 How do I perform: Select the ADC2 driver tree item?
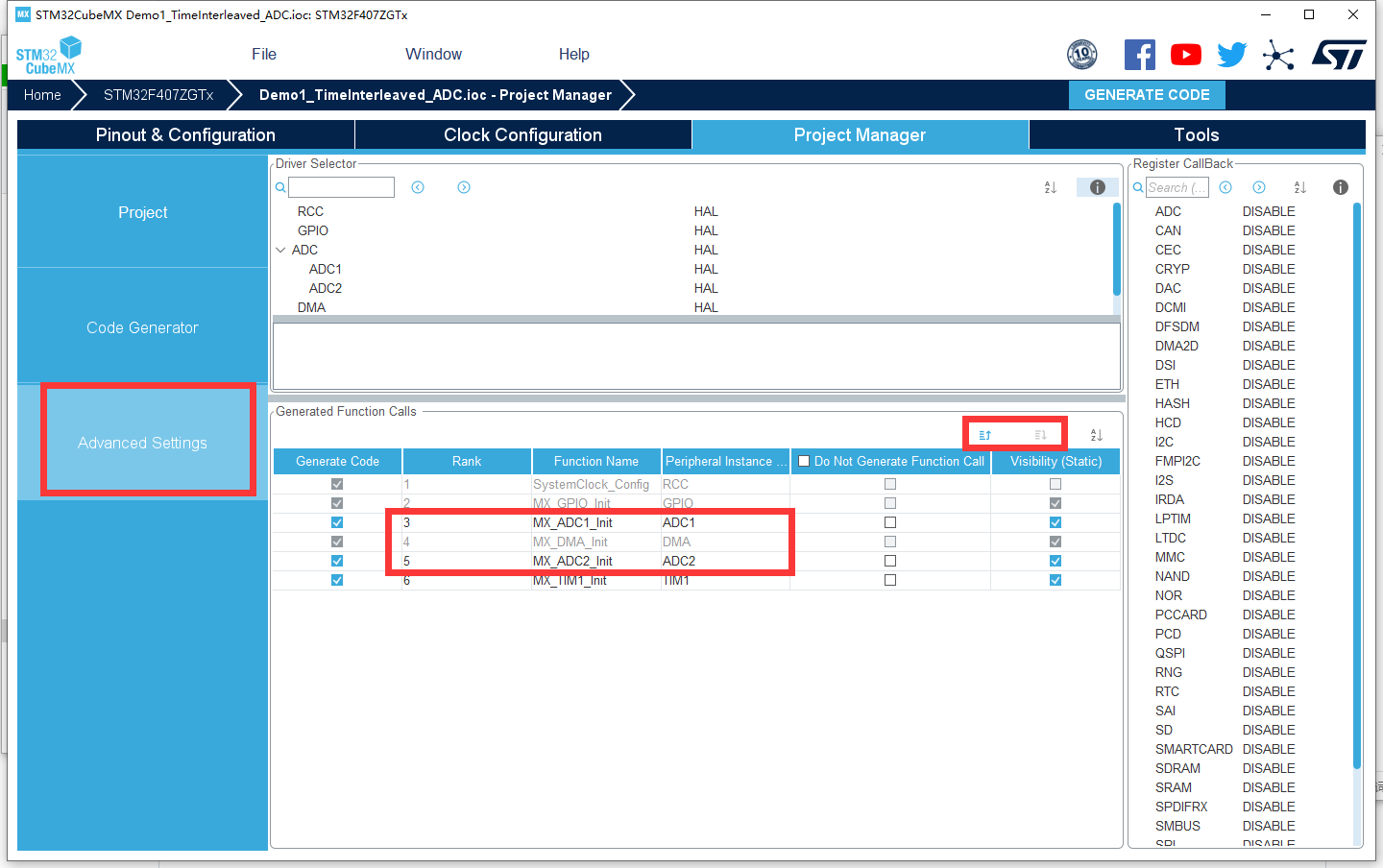[326, 288]
